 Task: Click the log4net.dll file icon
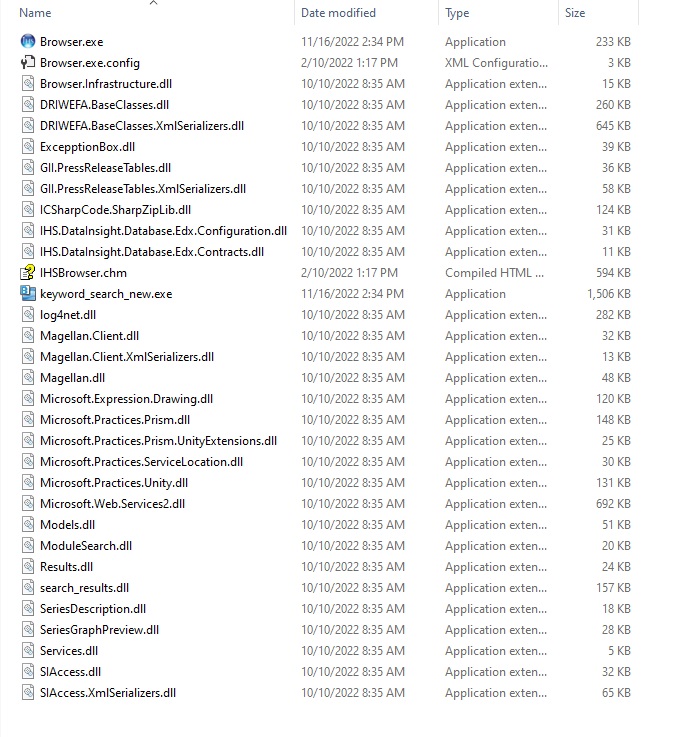28,314
